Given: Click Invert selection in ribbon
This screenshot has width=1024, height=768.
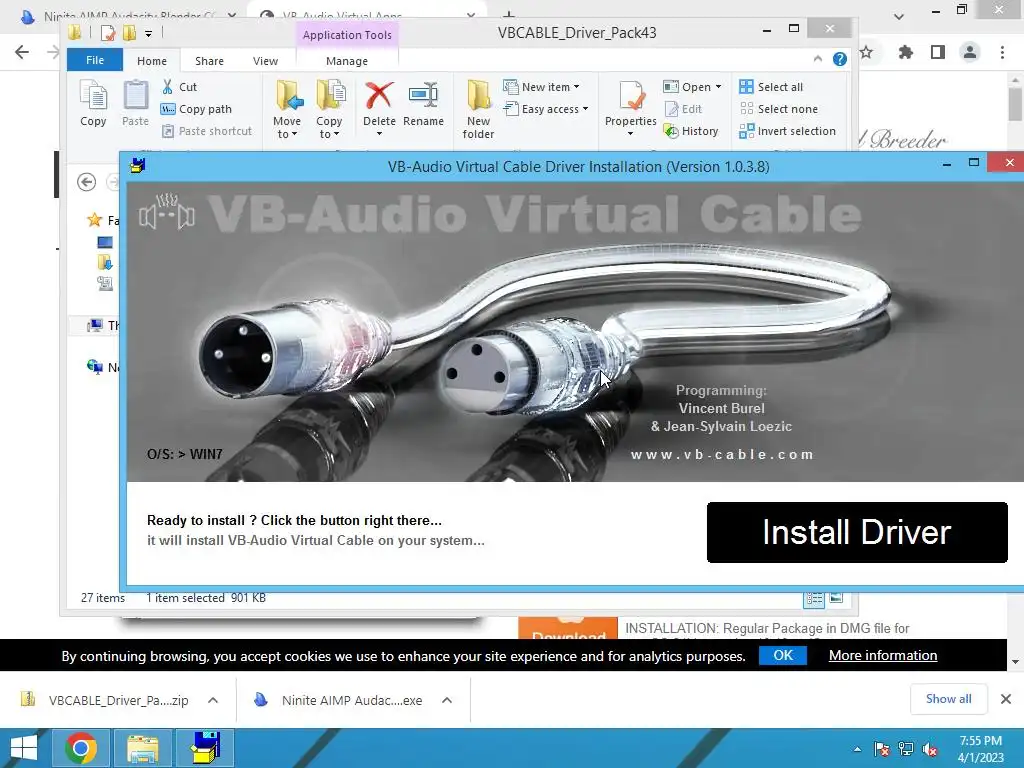Looking at the screenshot, I should click(788, 131).
